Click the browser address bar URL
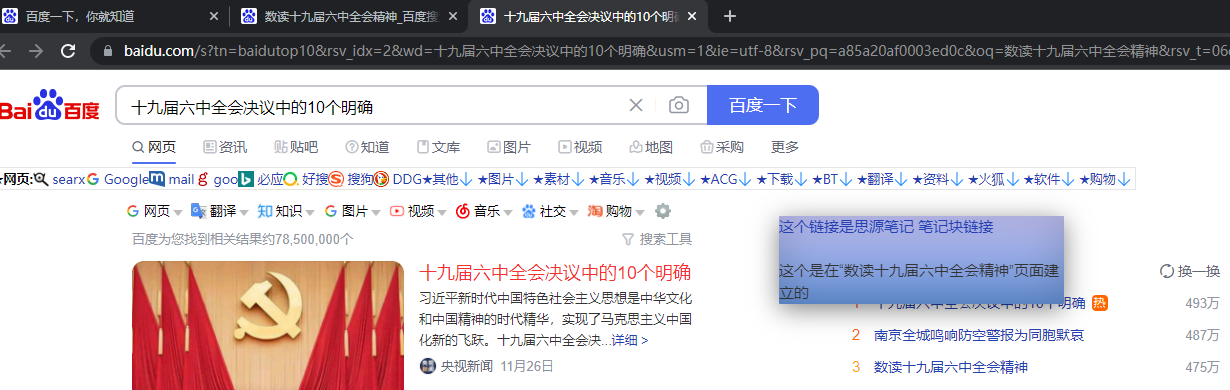1230x390 pixels. (676, 50)
